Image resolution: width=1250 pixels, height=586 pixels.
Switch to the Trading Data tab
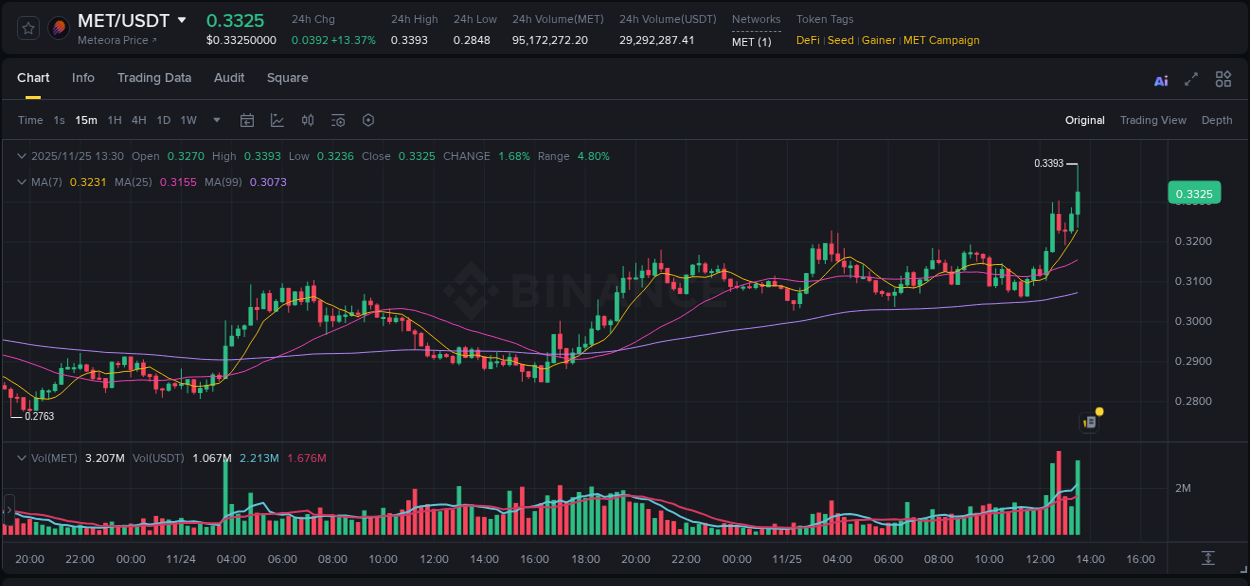click(x=154, y=78)
